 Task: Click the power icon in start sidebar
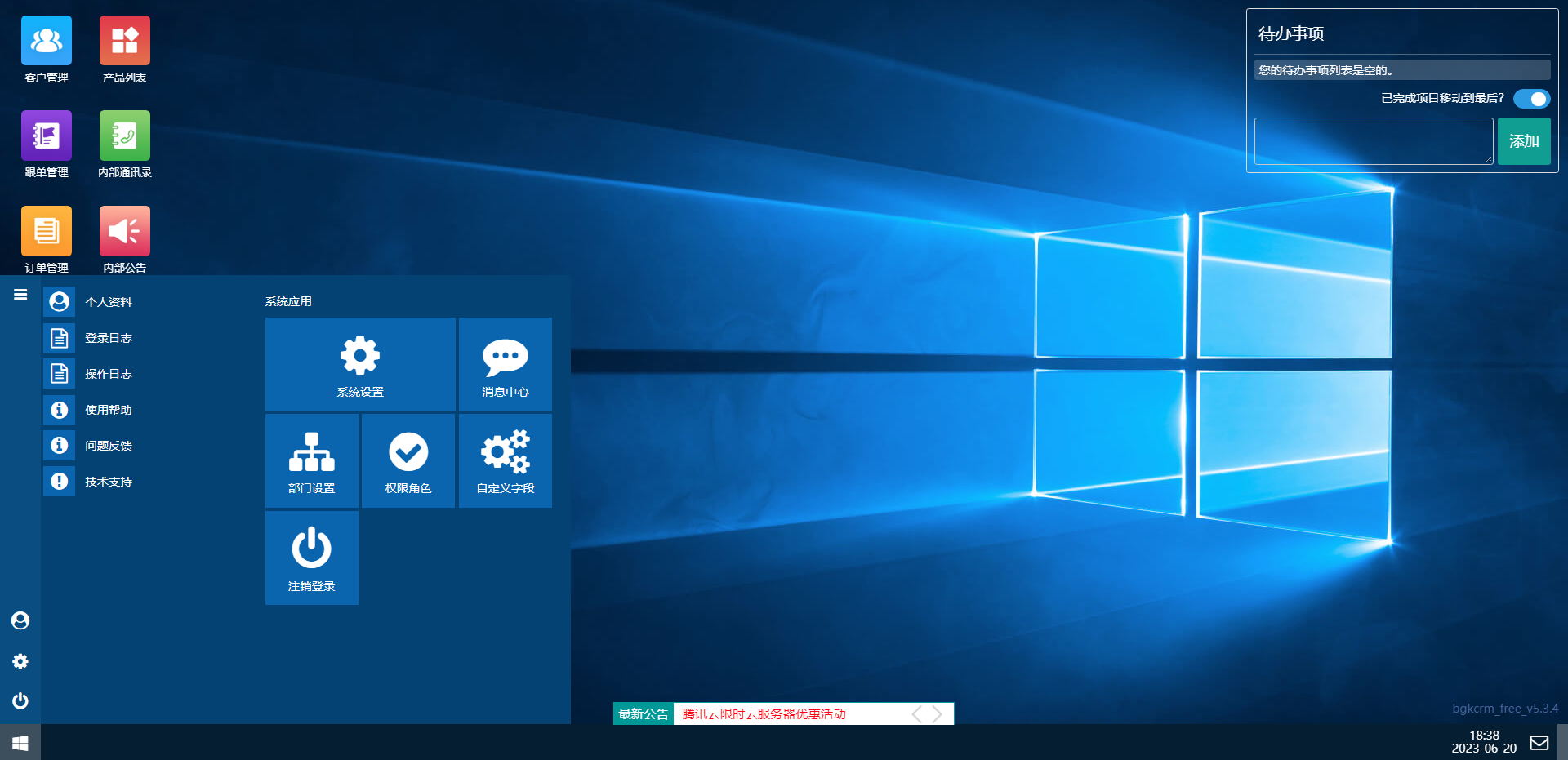tap(20, 701)
